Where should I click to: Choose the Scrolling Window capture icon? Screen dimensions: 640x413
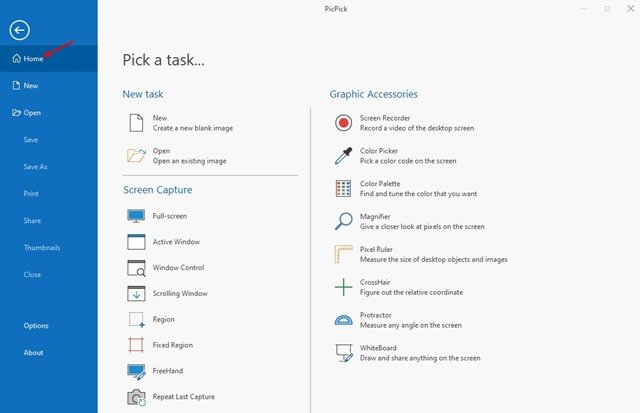point(137,293)
